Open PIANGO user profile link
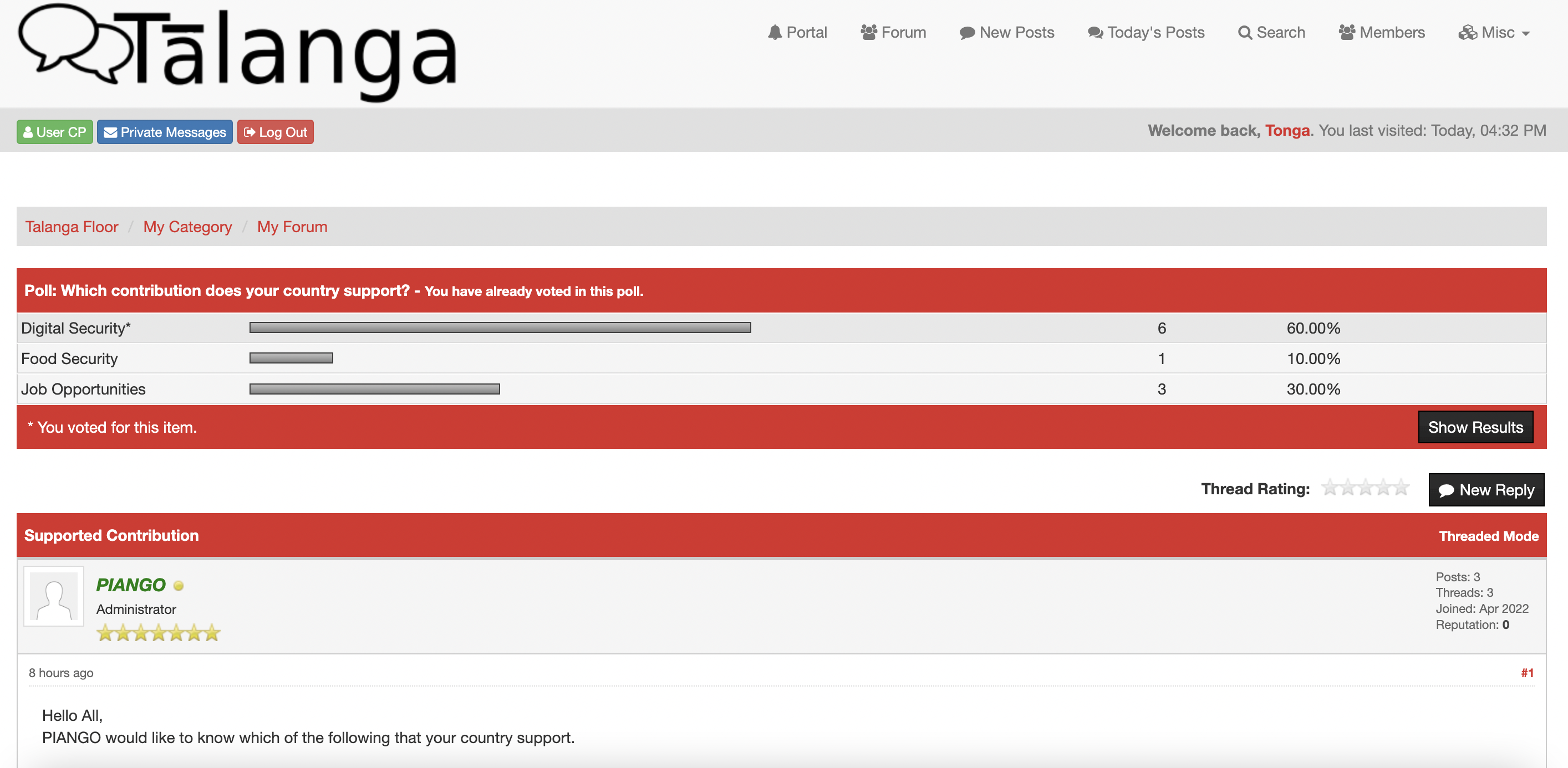The height and width of the screenshot is (768, 1568). (130, 585)
